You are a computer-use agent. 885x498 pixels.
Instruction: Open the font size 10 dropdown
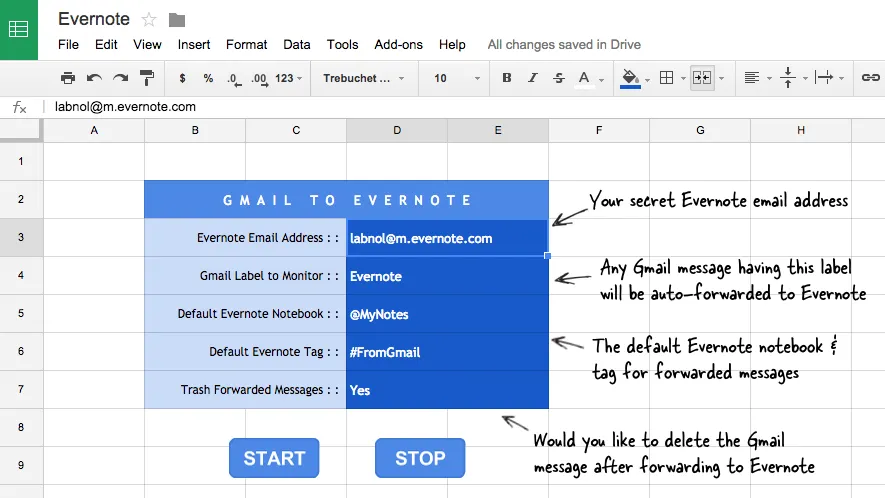tap(457, 78)
